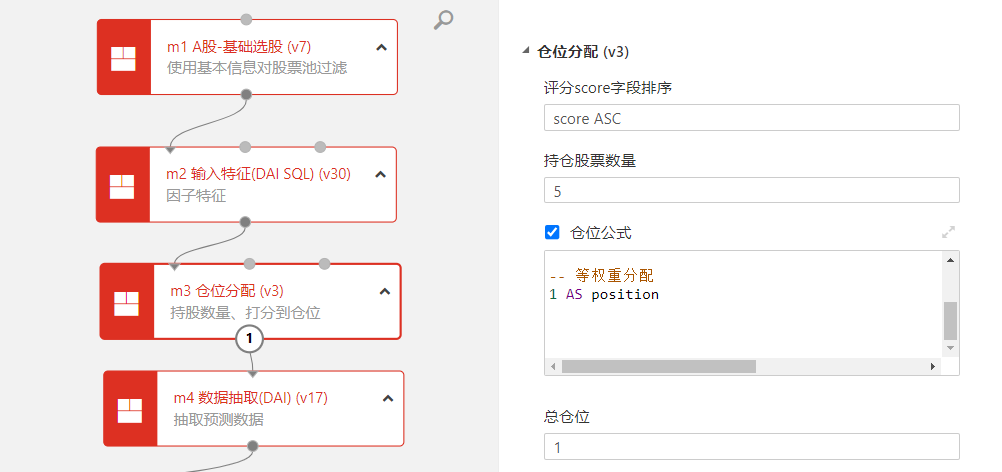The width and height of the screenshot is (1002, 472).
Task: Click the 评分score字段排序 input field
Action: (751, 118)
